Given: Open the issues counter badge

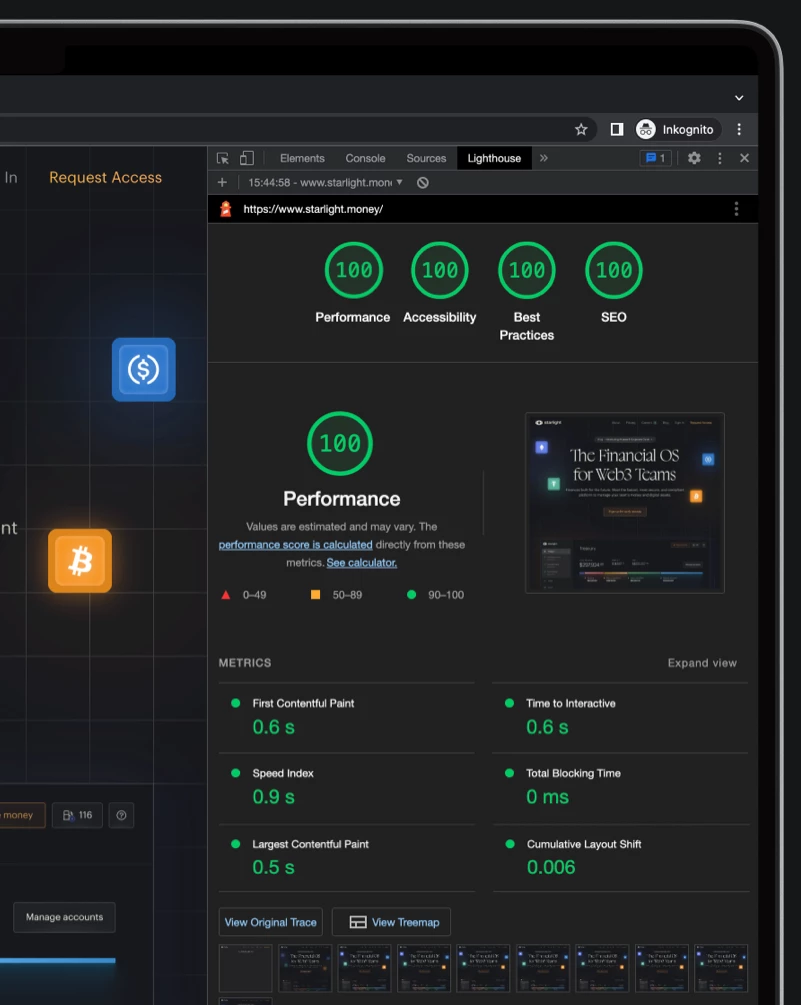Looking at the screenshot, I should [x=655, y=158].
